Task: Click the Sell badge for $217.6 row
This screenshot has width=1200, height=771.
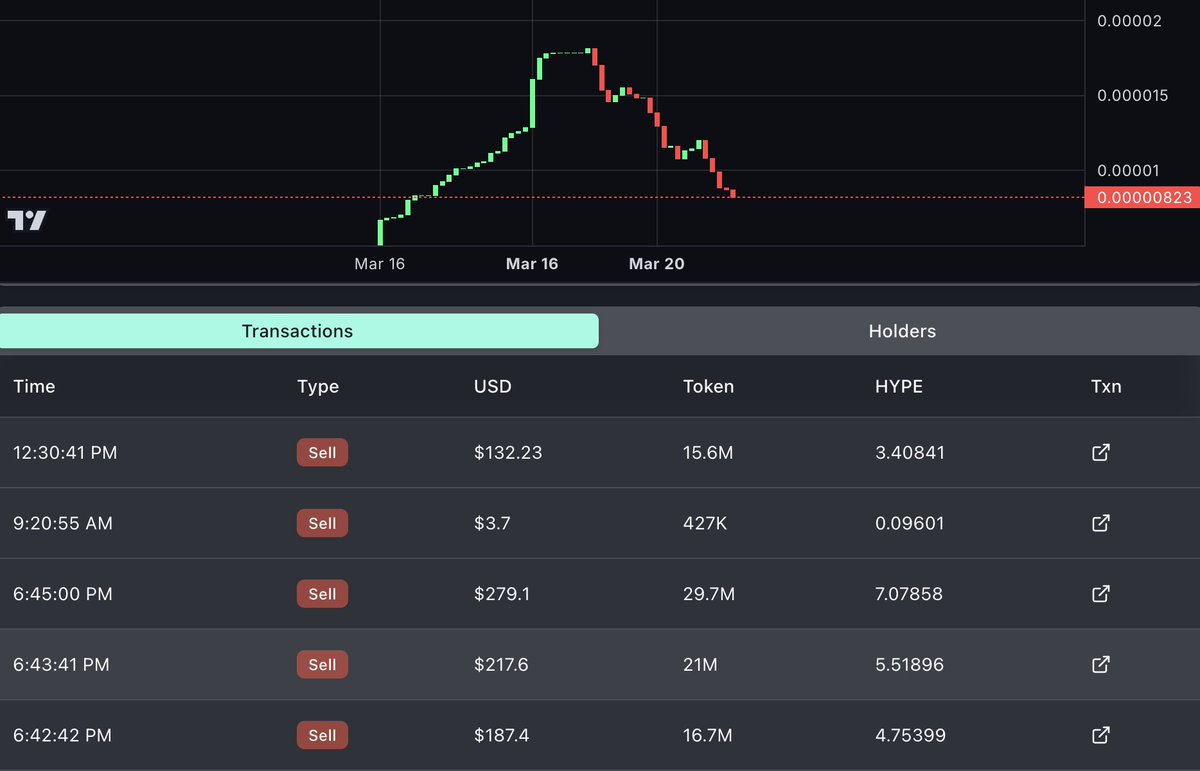Action: (322, 664)
